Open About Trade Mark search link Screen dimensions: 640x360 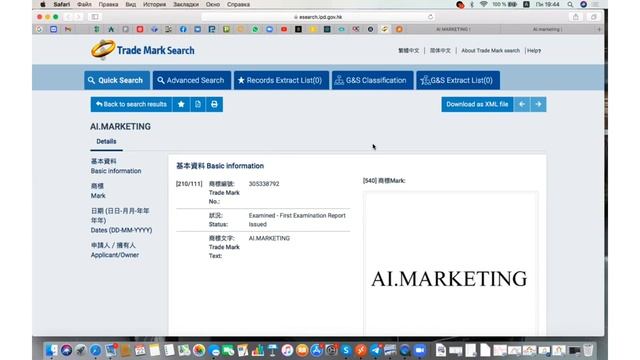[491, 51]
